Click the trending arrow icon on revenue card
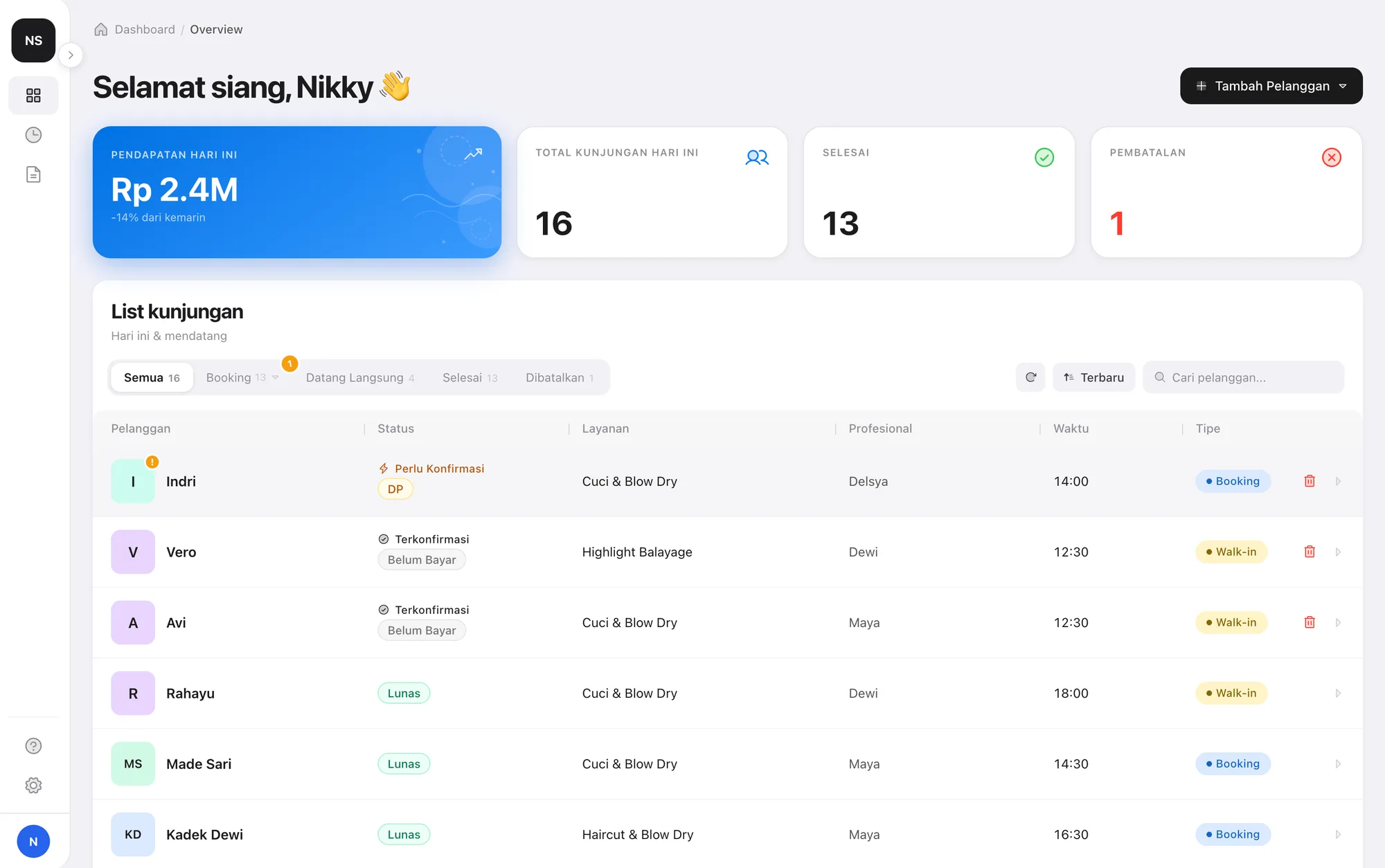This screenshot has height=868, width=1385. tap(473, 154)
